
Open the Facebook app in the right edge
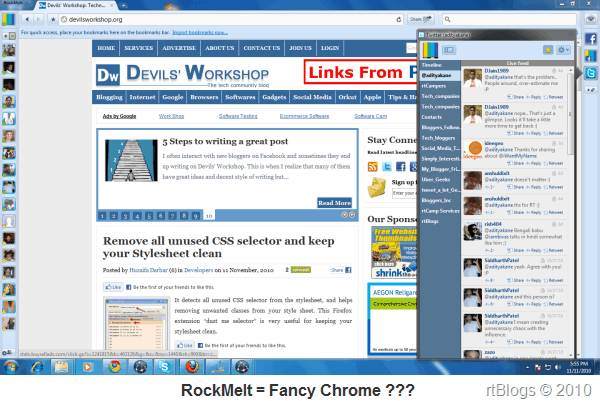[591, 39]
